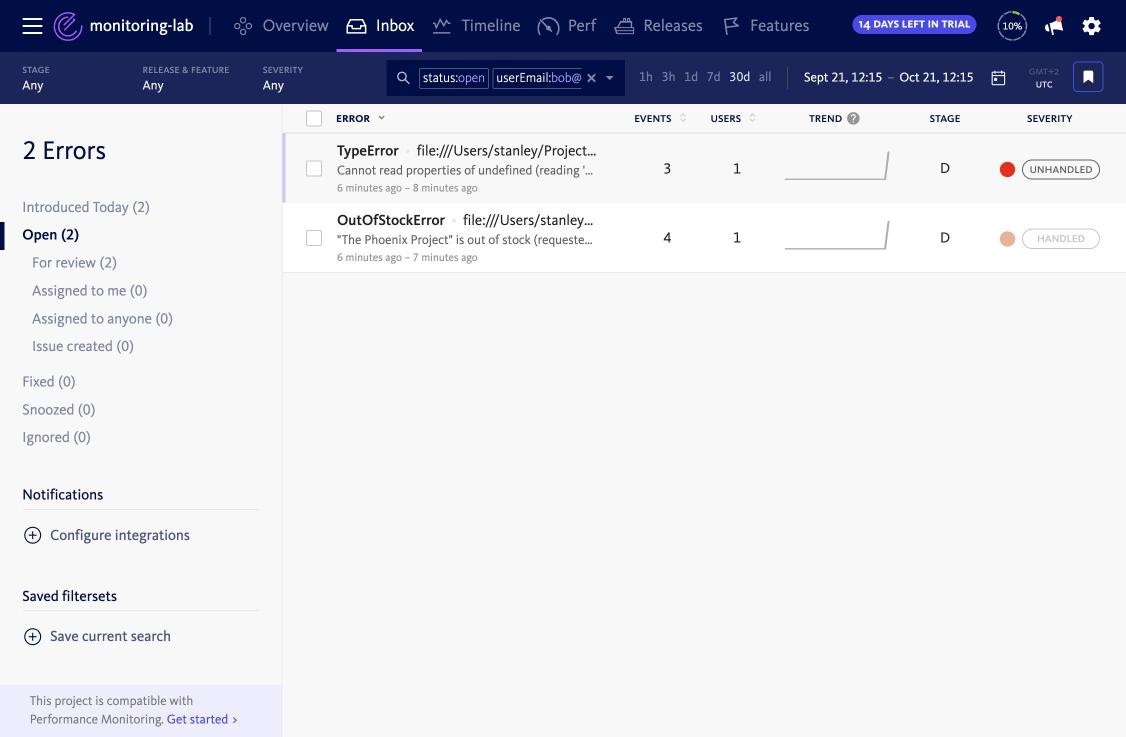Click the bookmark saved filters icon
The width and height of the screenshot is (1126, 737).
click(1088, 77)
